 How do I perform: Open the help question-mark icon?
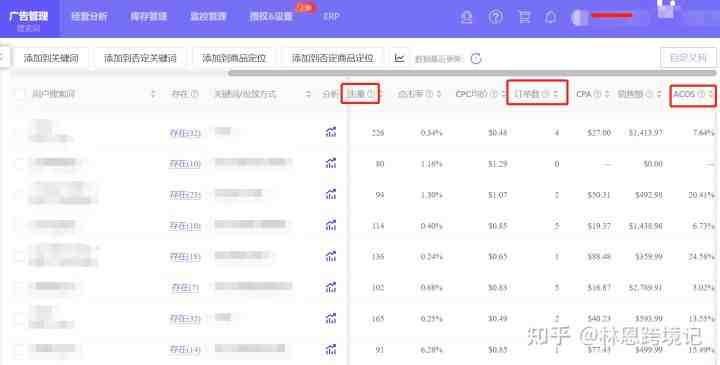click(495, 17)
